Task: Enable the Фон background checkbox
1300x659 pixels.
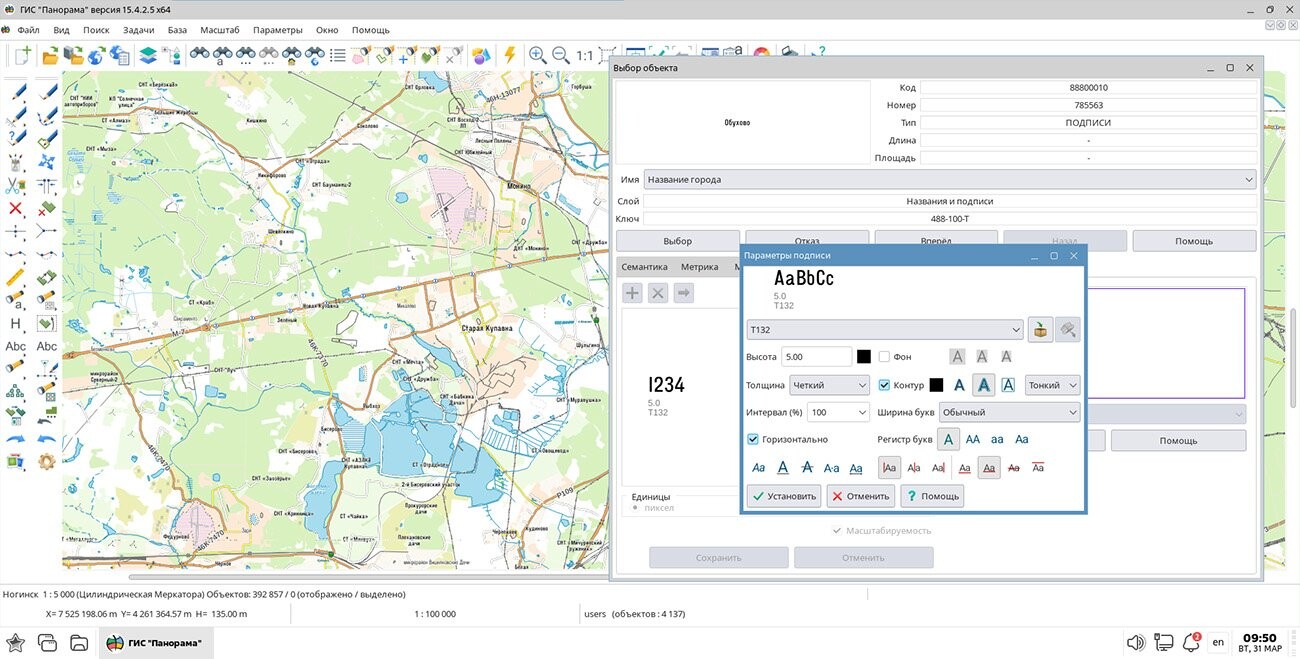Action: coord(884,357)
